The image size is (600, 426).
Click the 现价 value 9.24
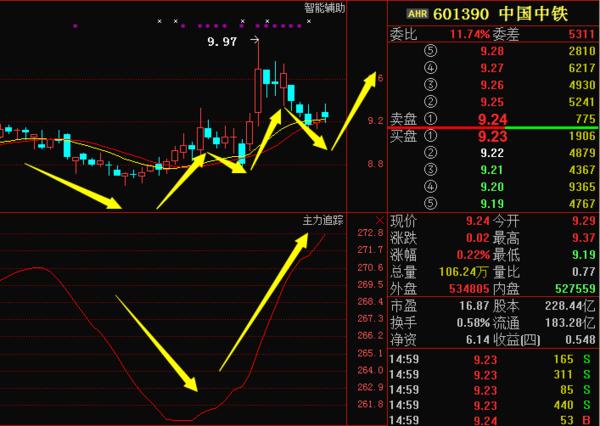[478, 221]
